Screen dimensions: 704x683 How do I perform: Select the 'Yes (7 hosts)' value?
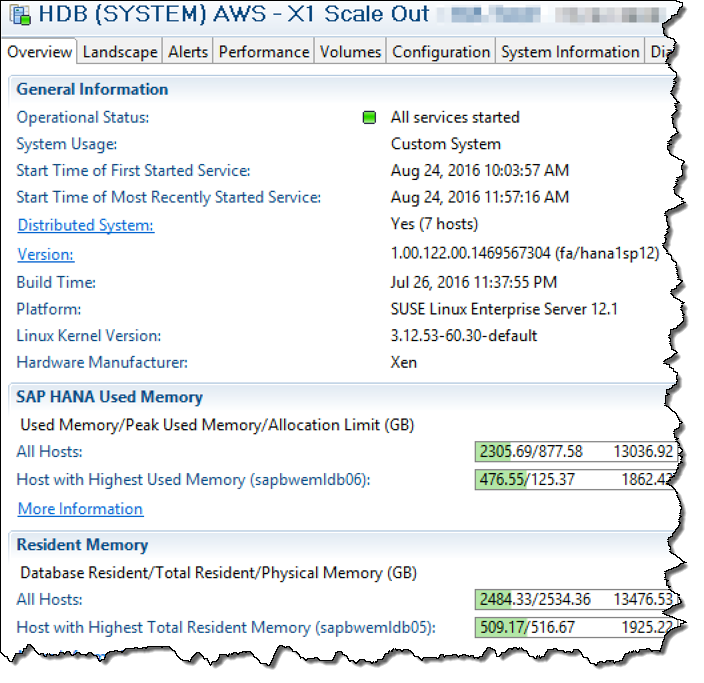click(x=434, y=224)
